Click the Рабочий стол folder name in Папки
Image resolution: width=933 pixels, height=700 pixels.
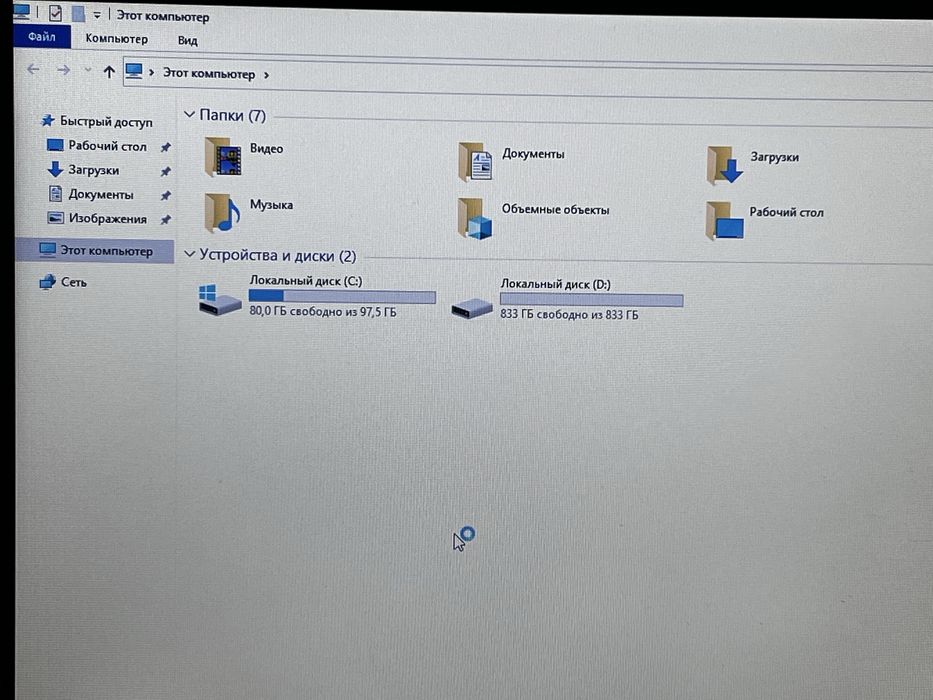pyautogui.click(x=786, y=212)
